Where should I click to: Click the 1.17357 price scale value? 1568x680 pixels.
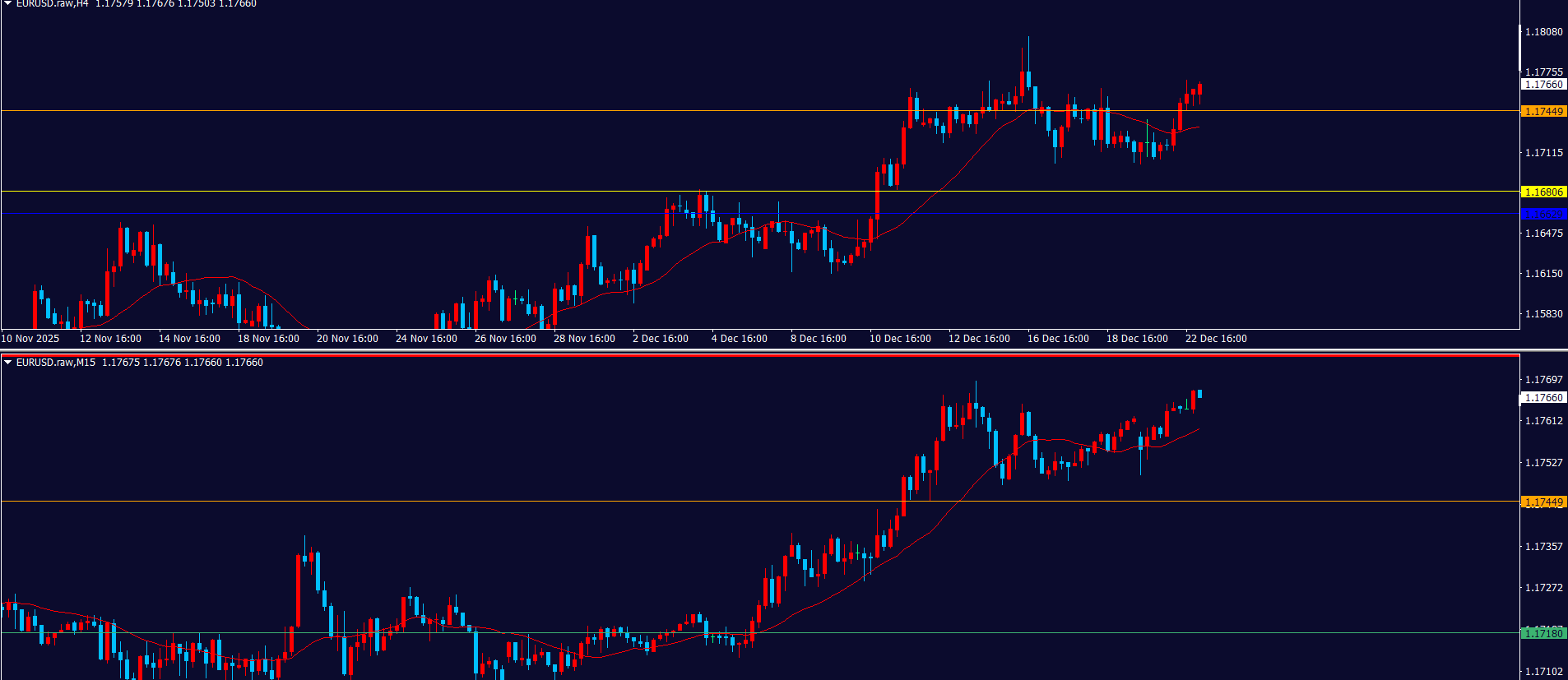pyautogui.click(x=1543, y=547)
